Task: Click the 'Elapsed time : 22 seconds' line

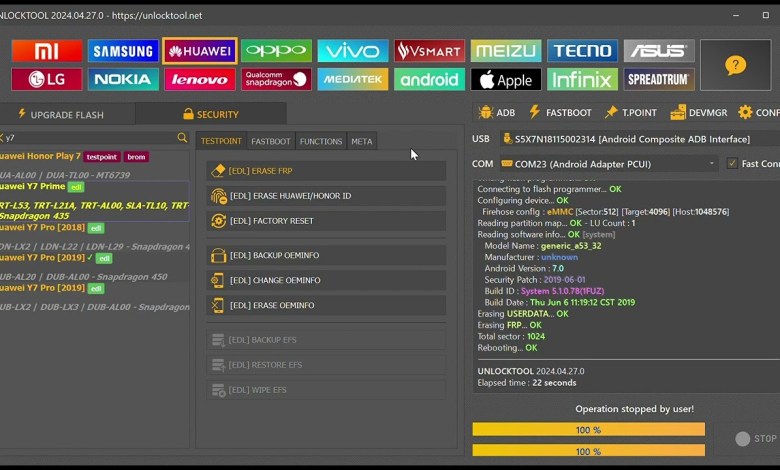Action: (x=527, y=383)
